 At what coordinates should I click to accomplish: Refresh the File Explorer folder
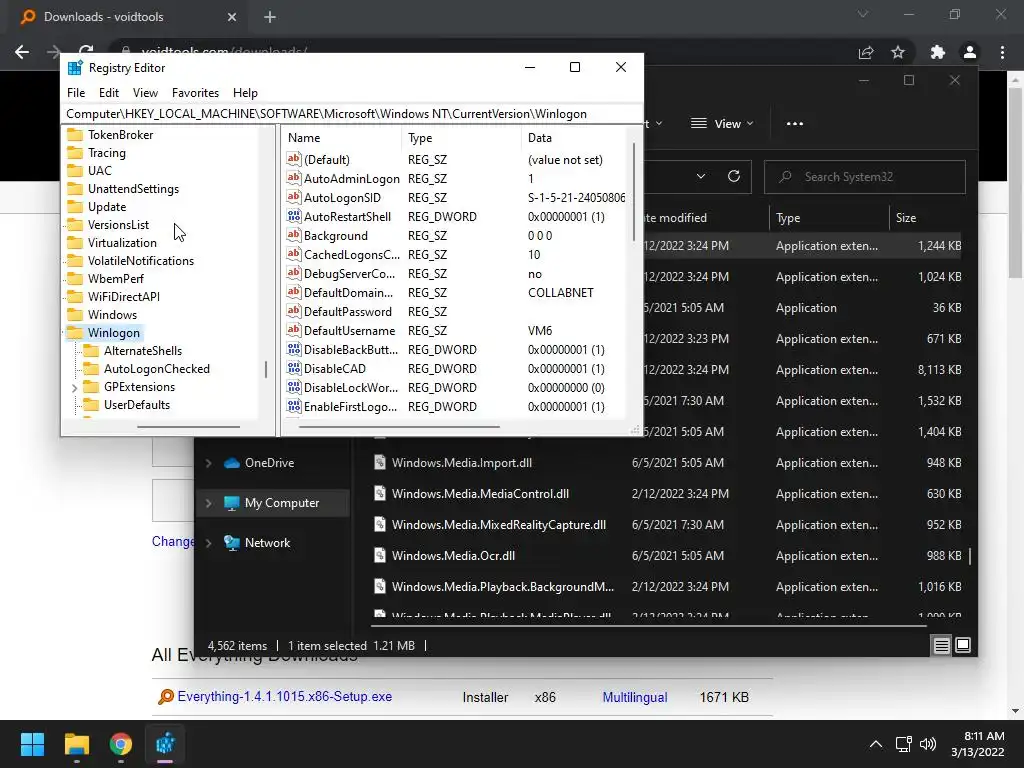(x=734, y=176)
